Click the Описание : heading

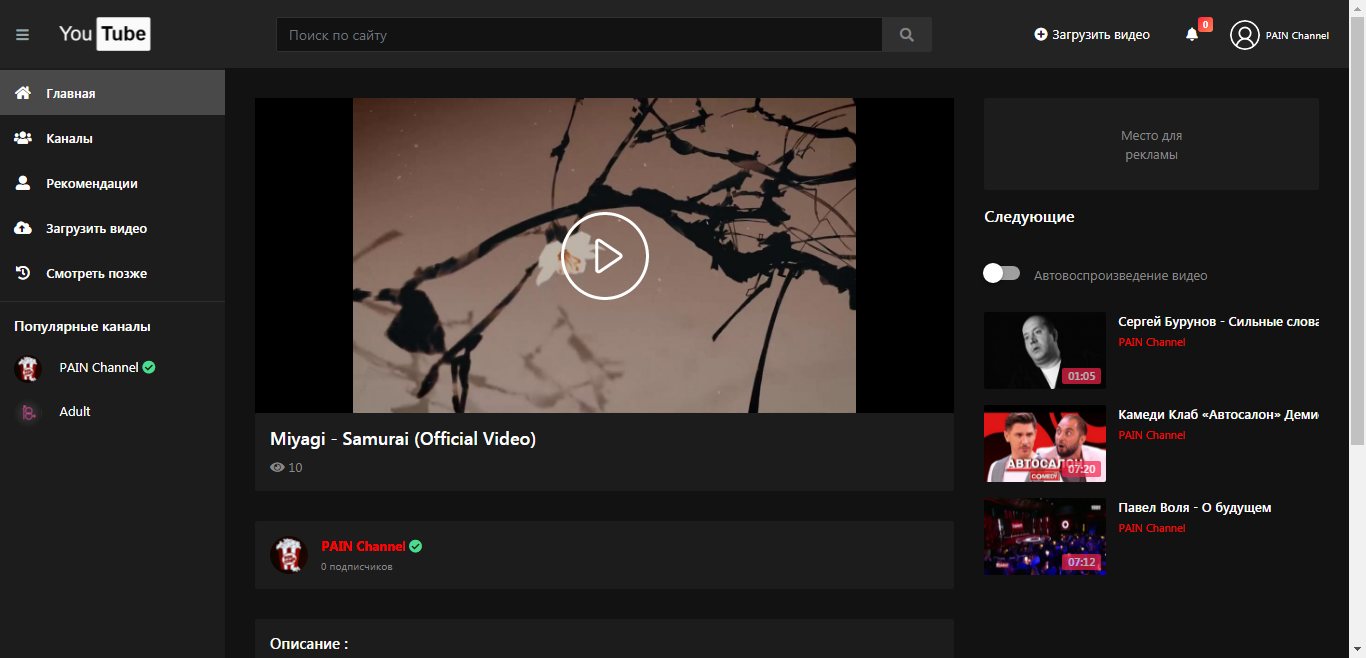point(309,644)
